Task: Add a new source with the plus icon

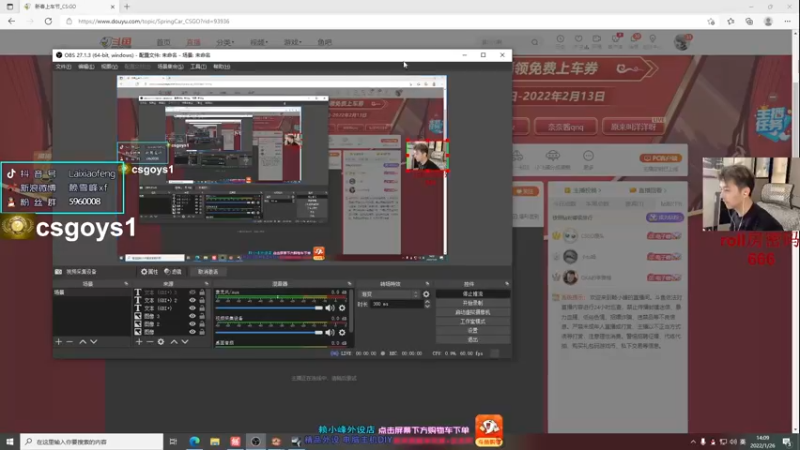Action: click(139, 342)
